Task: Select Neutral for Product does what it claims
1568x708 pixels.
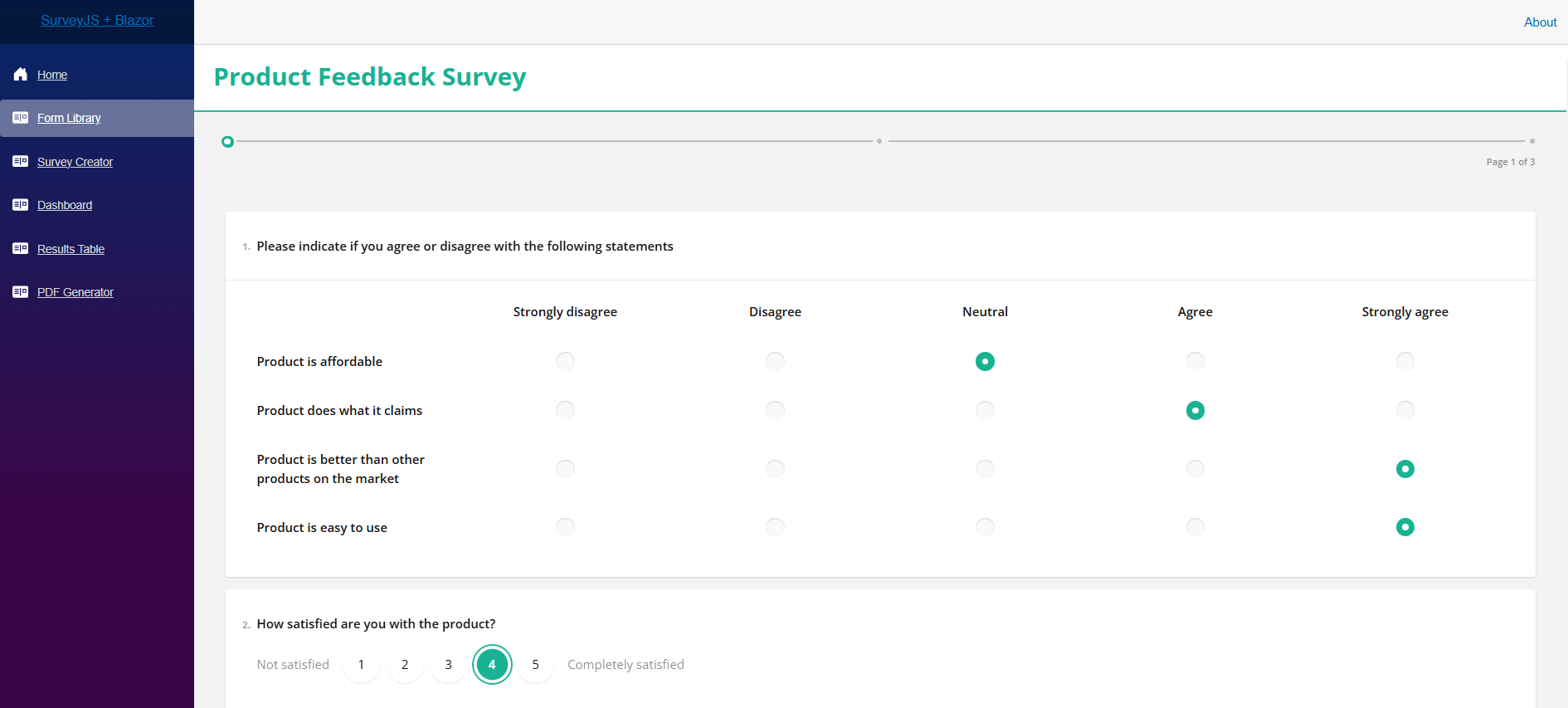Action: click(x=985, y=410)
